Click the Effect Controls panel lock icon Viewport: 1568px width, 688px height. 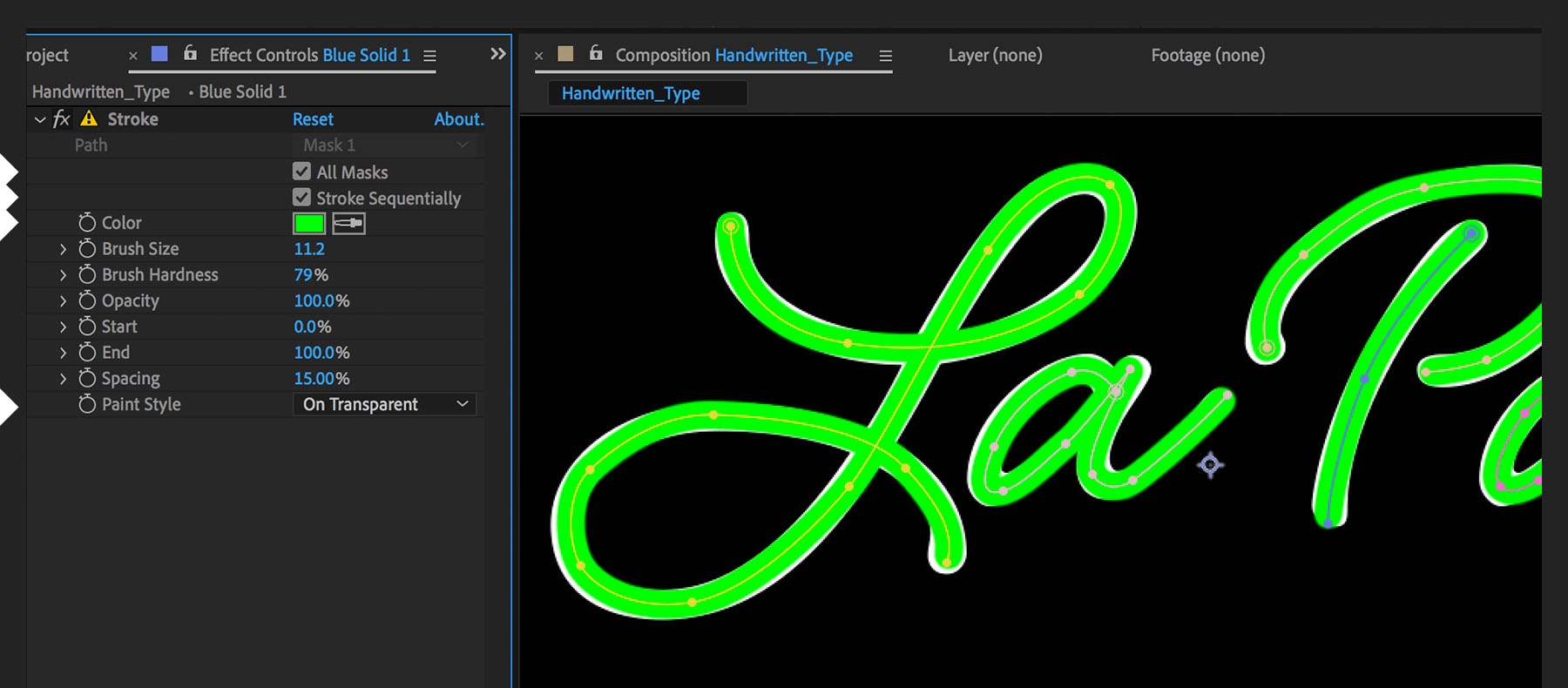(191, 54)
